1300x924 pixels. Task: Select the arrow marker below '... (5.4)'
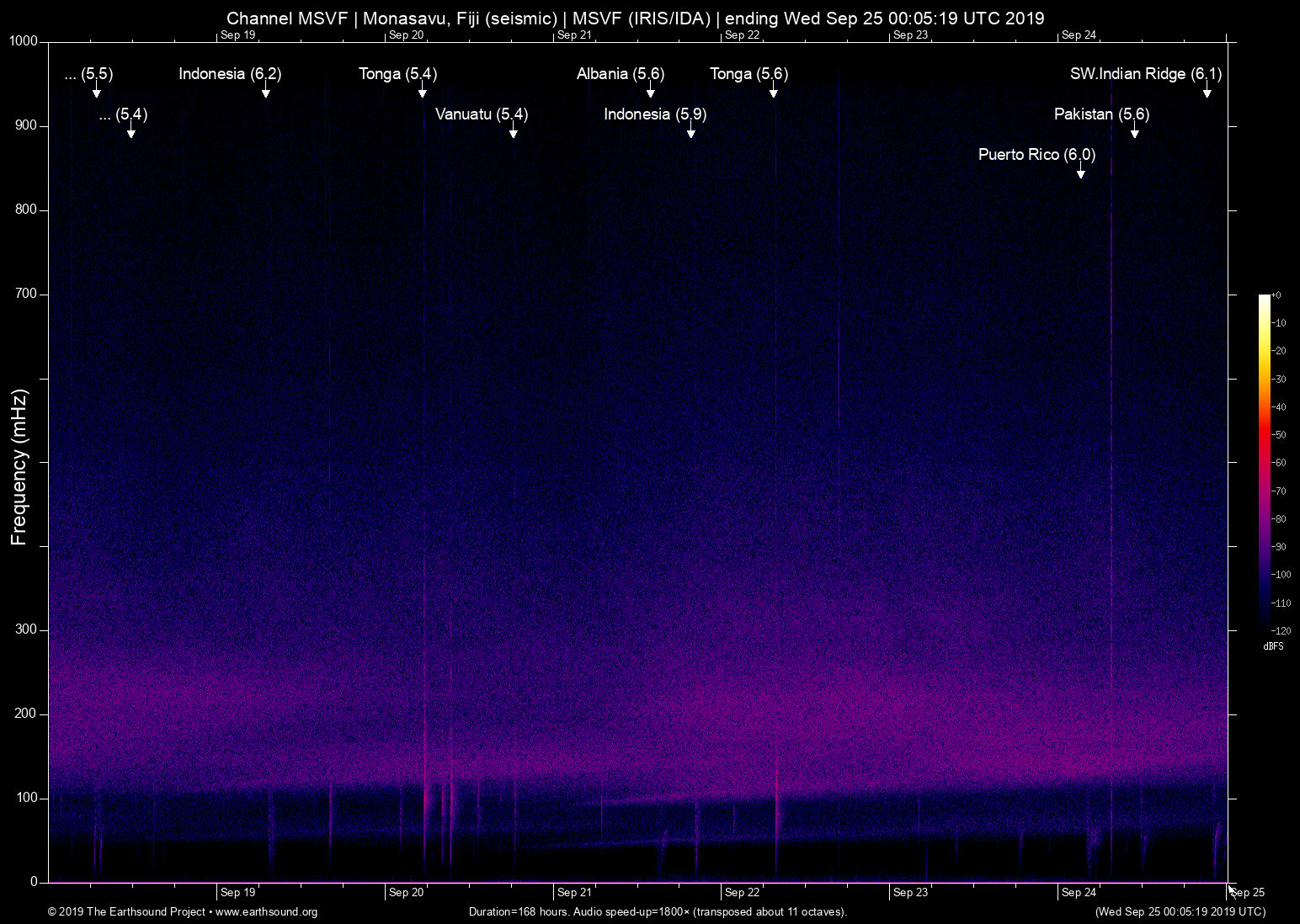point(131,130)
